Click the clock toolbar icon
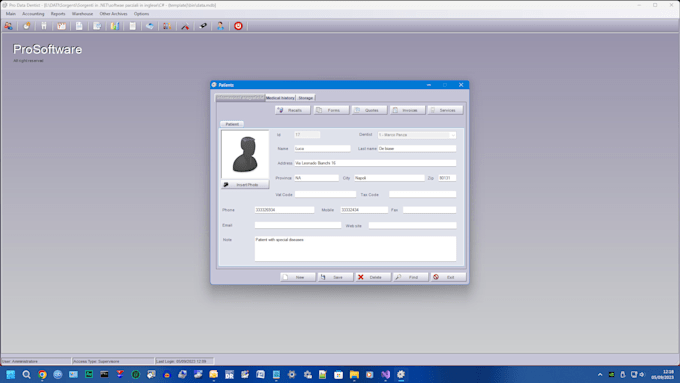Image resolution: width=680 pixels, height=383 pixels. click(26, 26)
